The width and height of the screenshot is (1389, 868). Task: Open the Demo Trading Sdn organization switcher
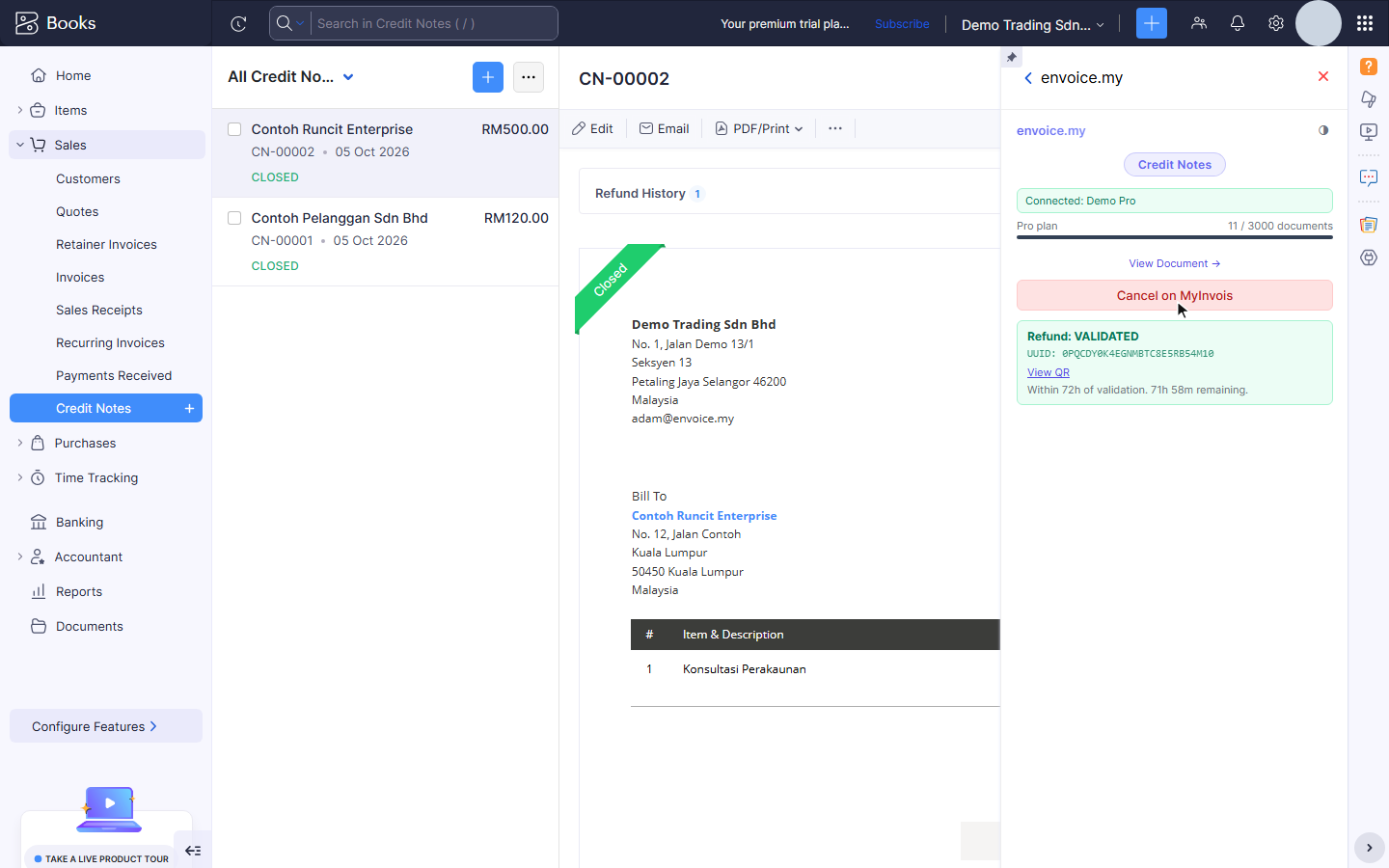[x=1033, y=25]
